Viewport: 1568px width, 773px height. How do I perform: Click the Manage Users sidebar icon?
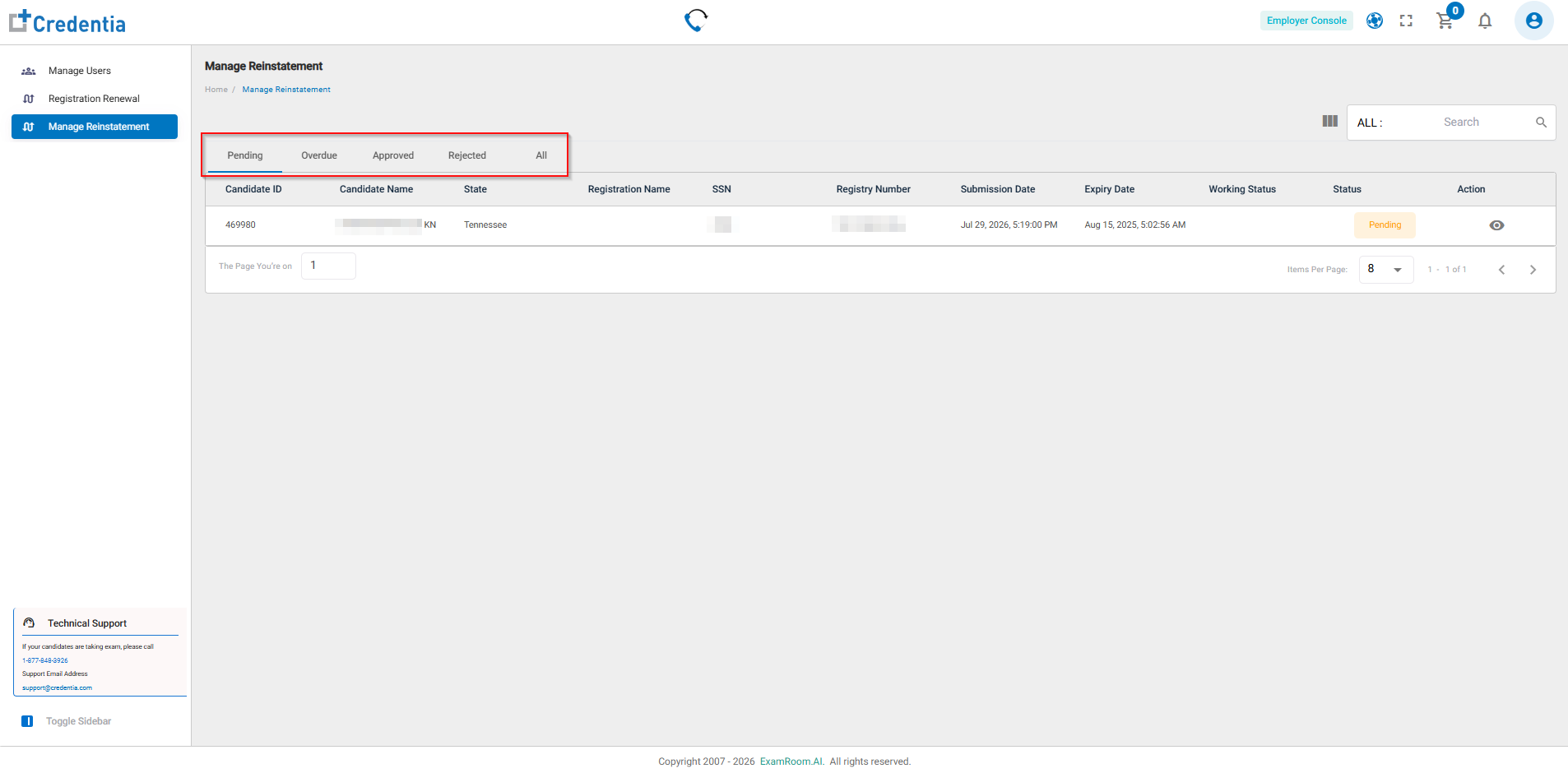(29, 71)
